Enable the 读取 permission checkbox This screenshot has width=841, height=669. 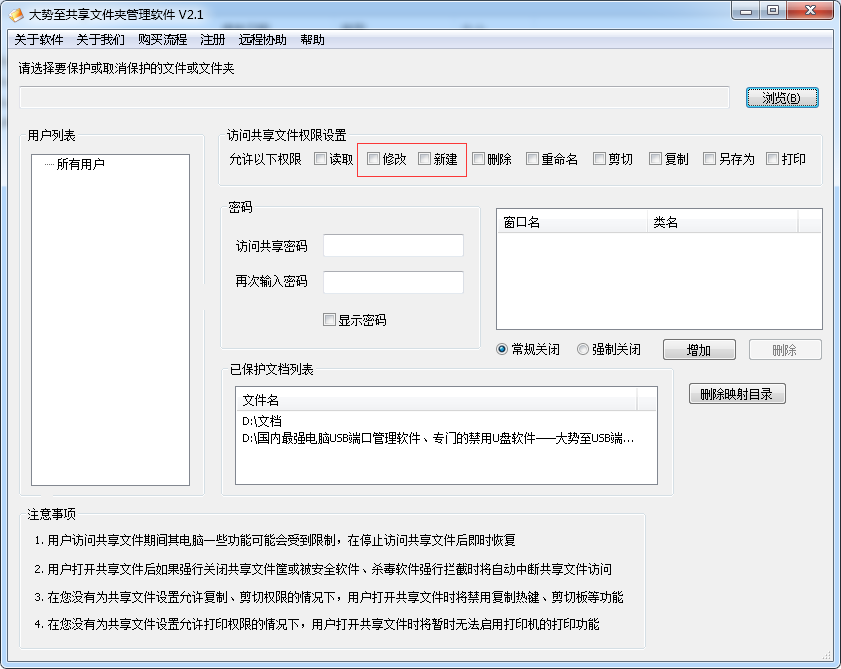[320, 159]
